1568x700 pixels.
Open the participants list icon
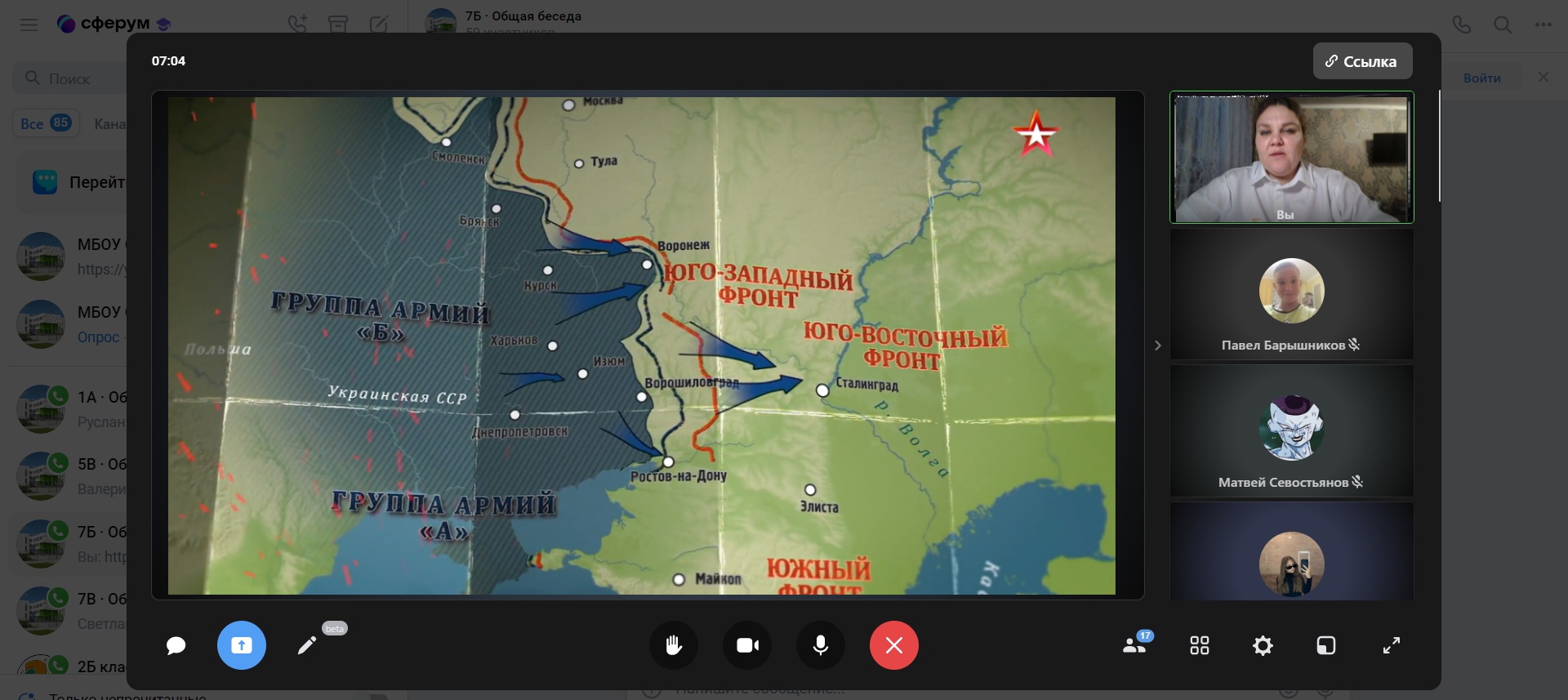tap(1135, 645)
